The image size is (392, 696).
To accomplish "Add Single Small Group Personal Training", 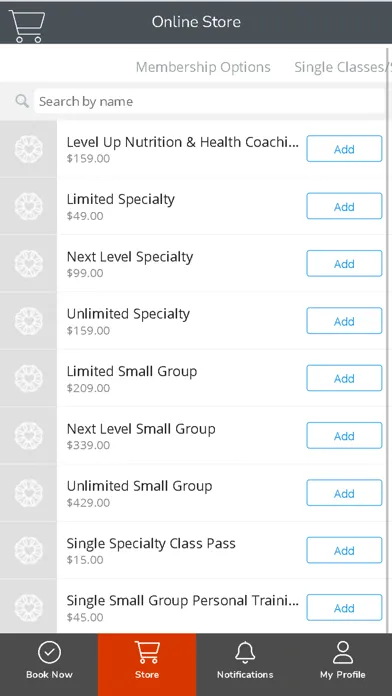I will pyautogui.click(x=344, y=608).
